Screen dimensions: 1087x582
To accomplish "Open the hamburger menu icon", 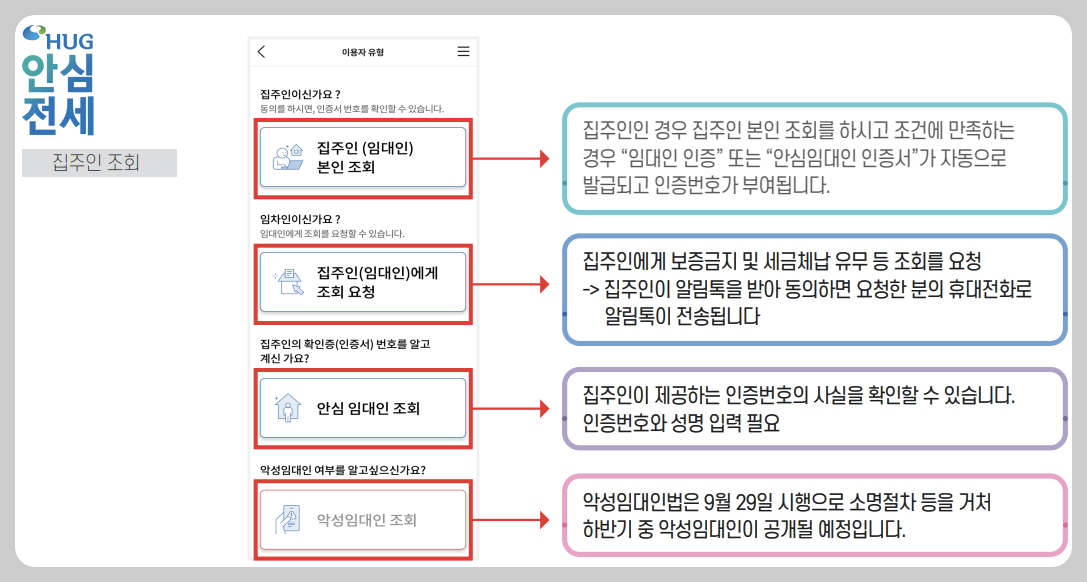I will (463, 51).
